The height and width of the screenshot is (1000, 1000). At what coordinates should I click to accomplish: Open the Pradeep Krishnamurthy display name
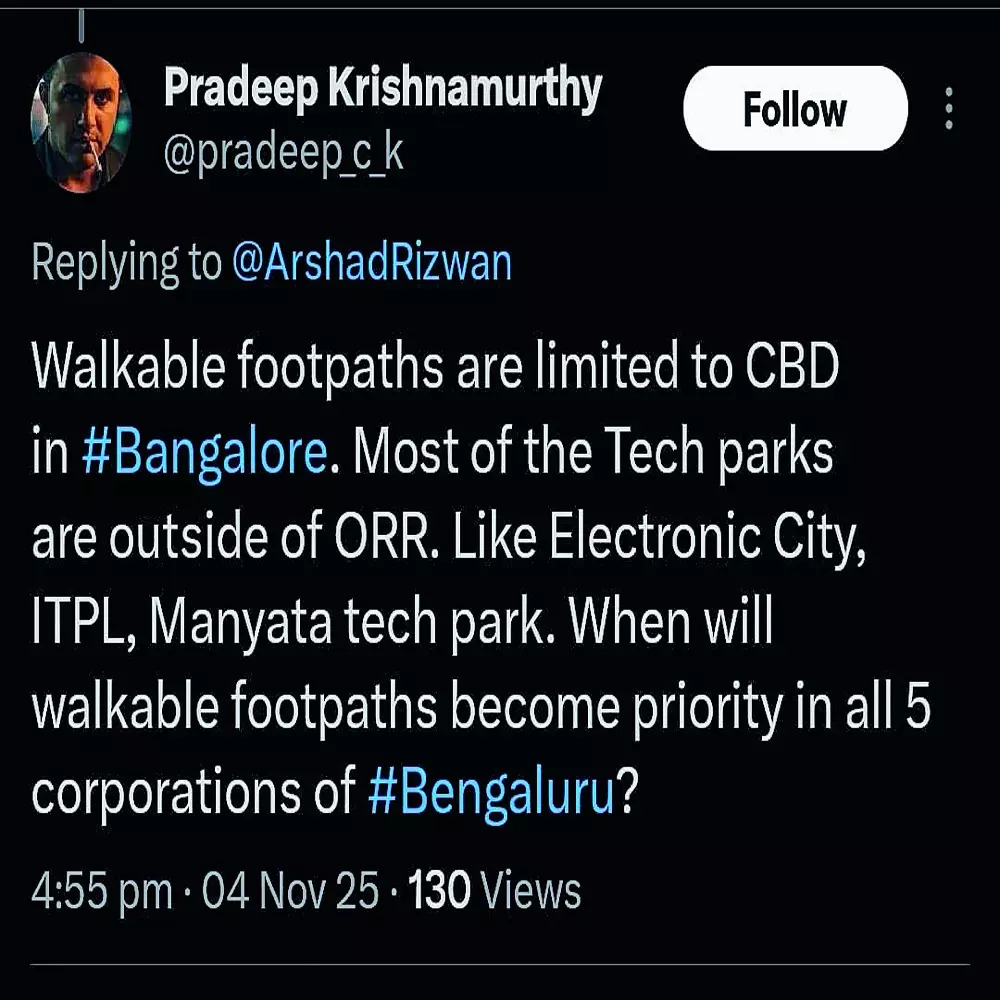point(382,90)
